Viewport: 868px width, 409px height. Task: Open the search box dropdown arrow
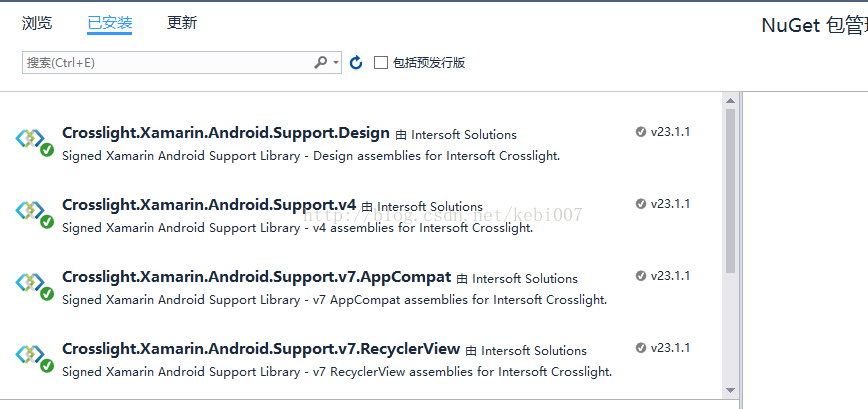point(335,63)
